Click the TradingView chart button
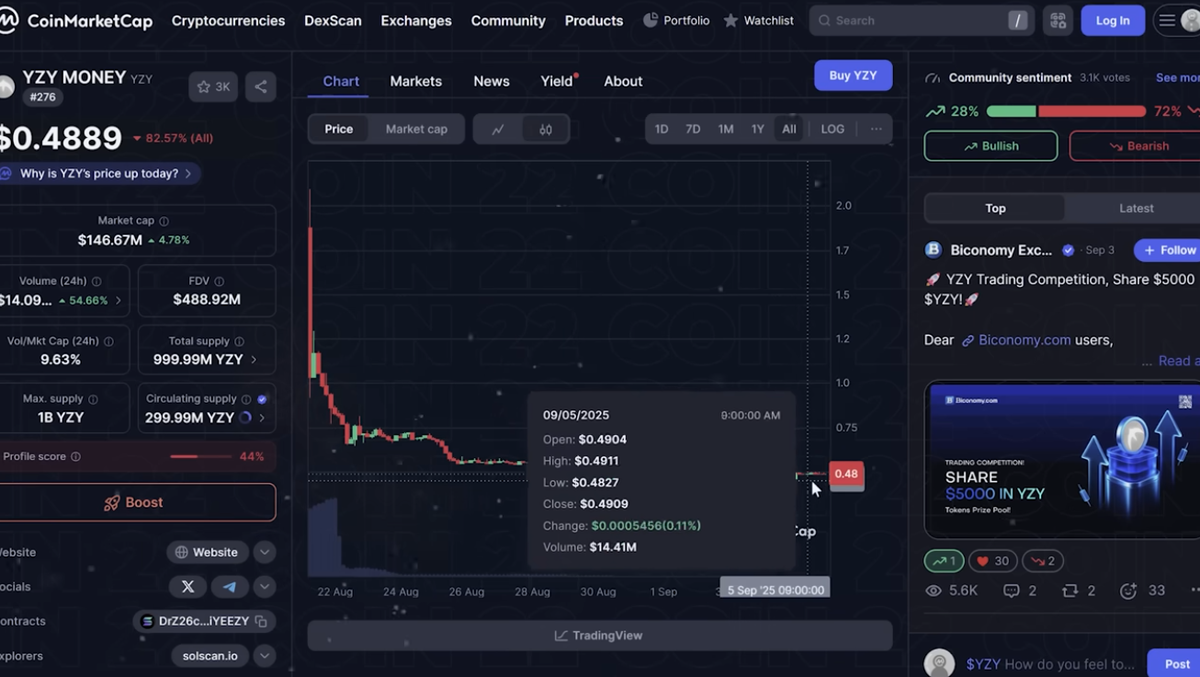Viewport: 1200px width, 677px height. tap(600, 635)
